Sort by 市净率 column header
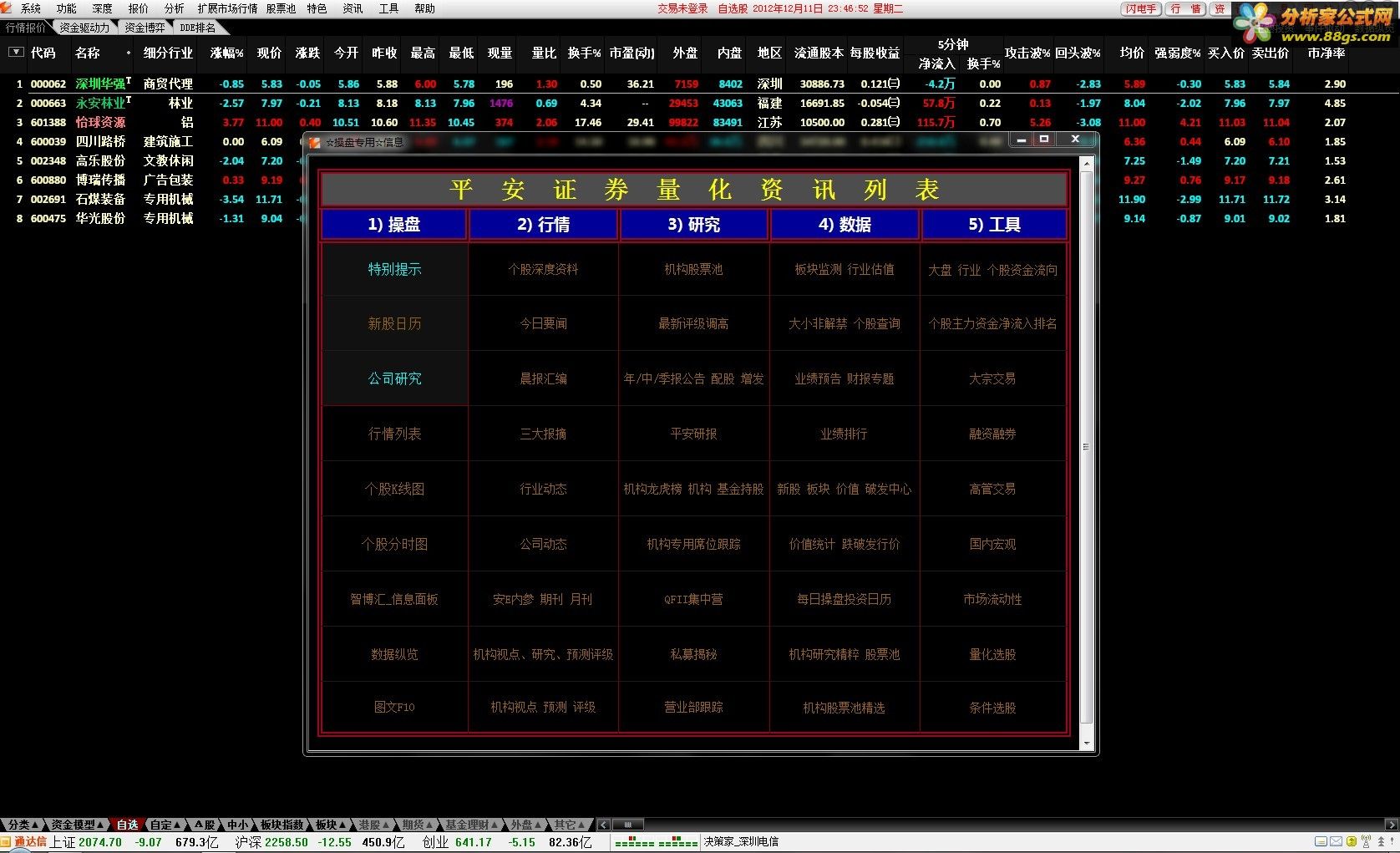The height and width of the screenshot is (853, 1400). (x=1326, y=53)
